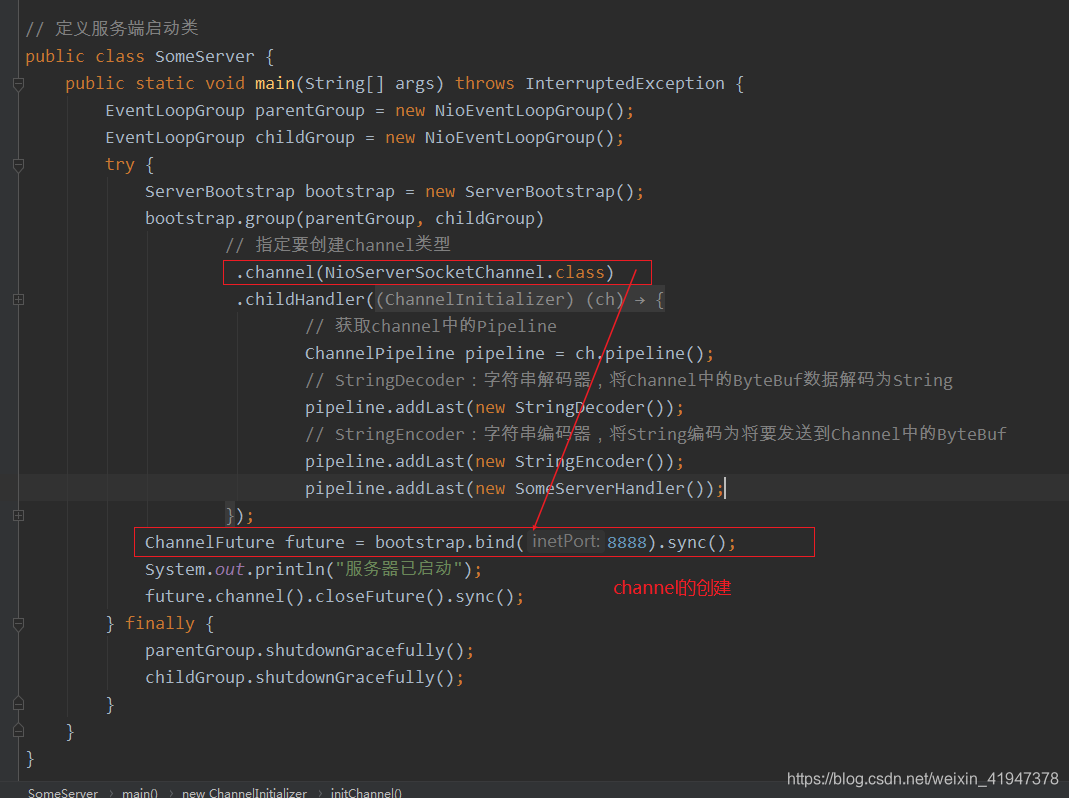
Task: Click StringDecoder in the addLast call
Action: (x=579, y=408)
